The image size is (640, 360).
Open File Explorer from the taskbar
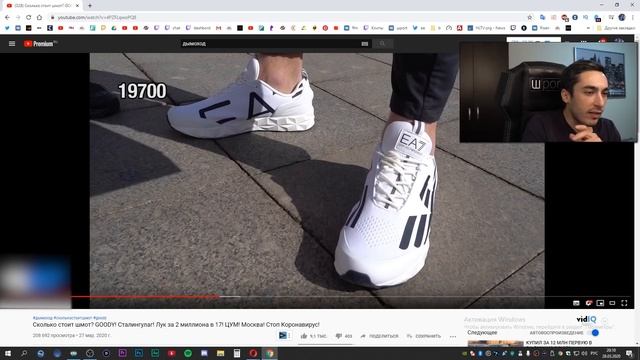(220, 353)
